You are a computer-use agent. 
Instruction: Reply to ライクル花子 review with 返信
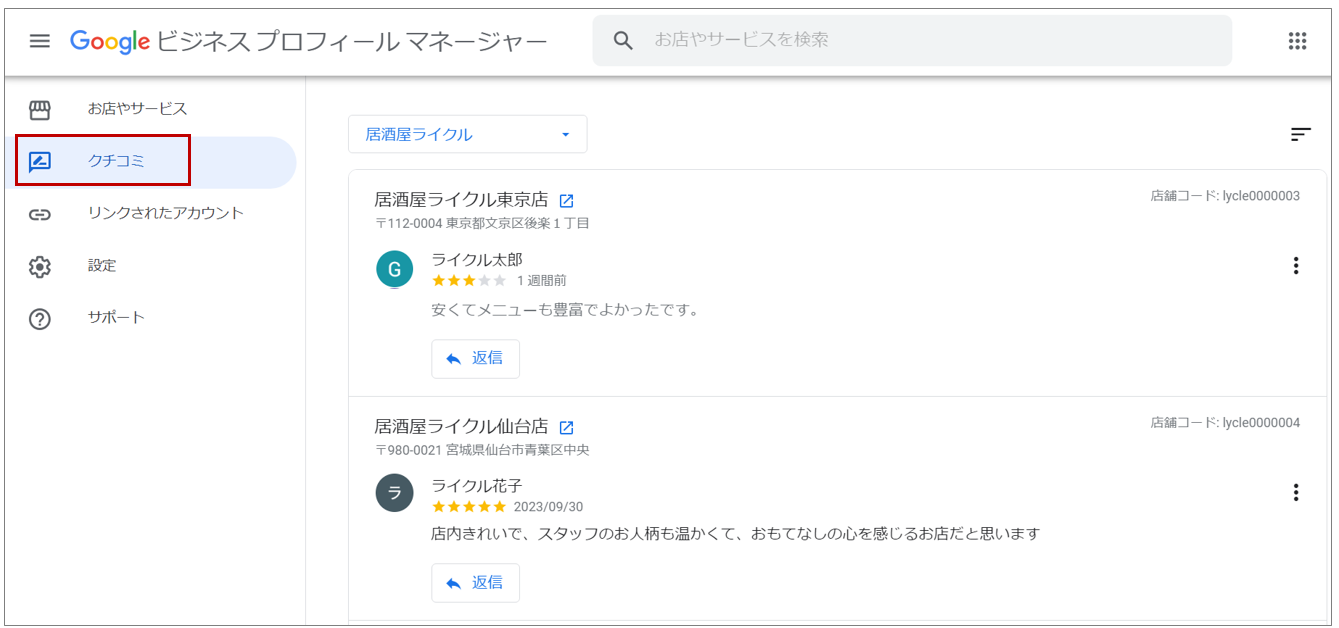pos(475,583)
